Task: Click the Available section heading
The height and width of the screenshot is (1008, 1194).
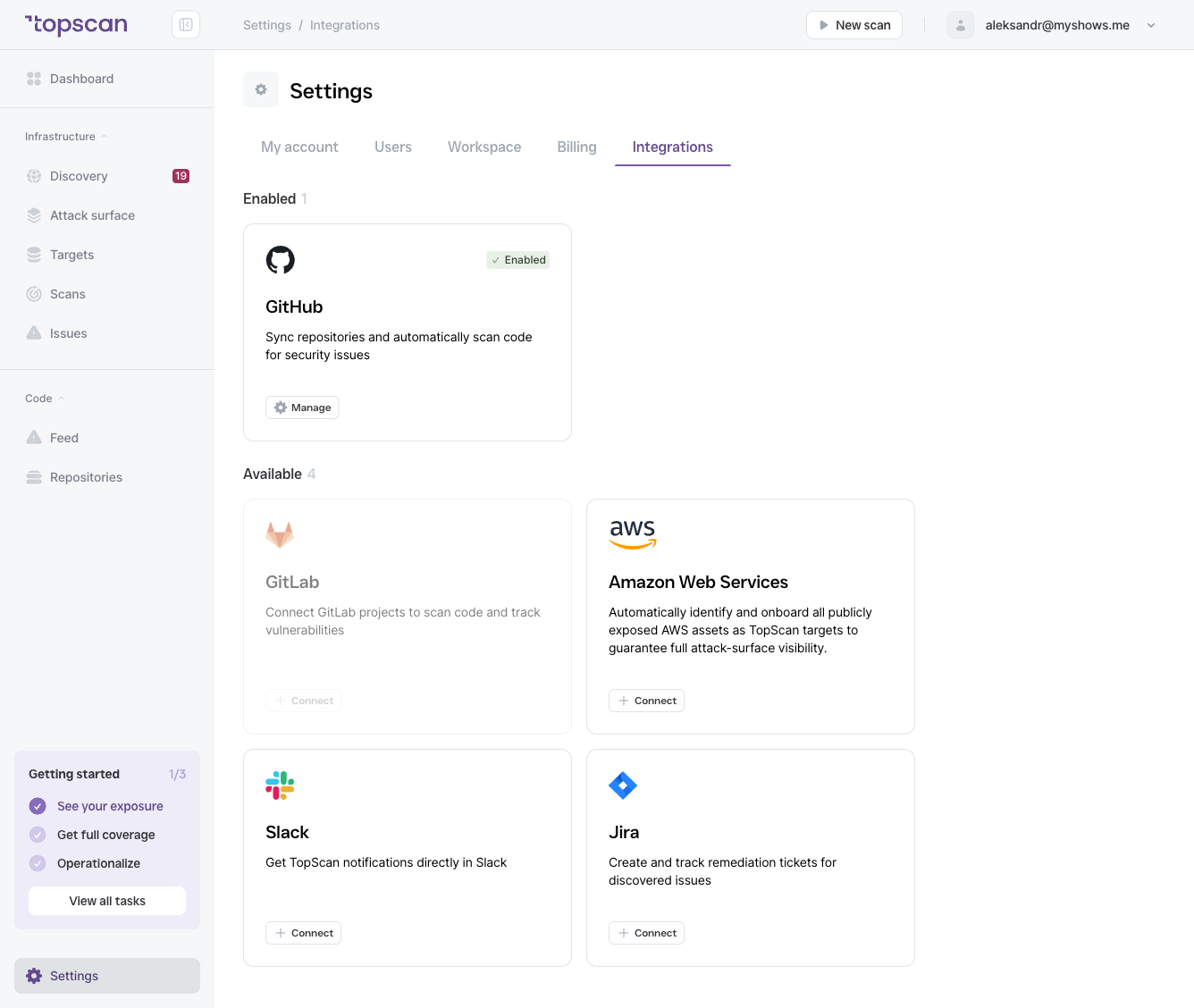Action: [x=273, y=474]
